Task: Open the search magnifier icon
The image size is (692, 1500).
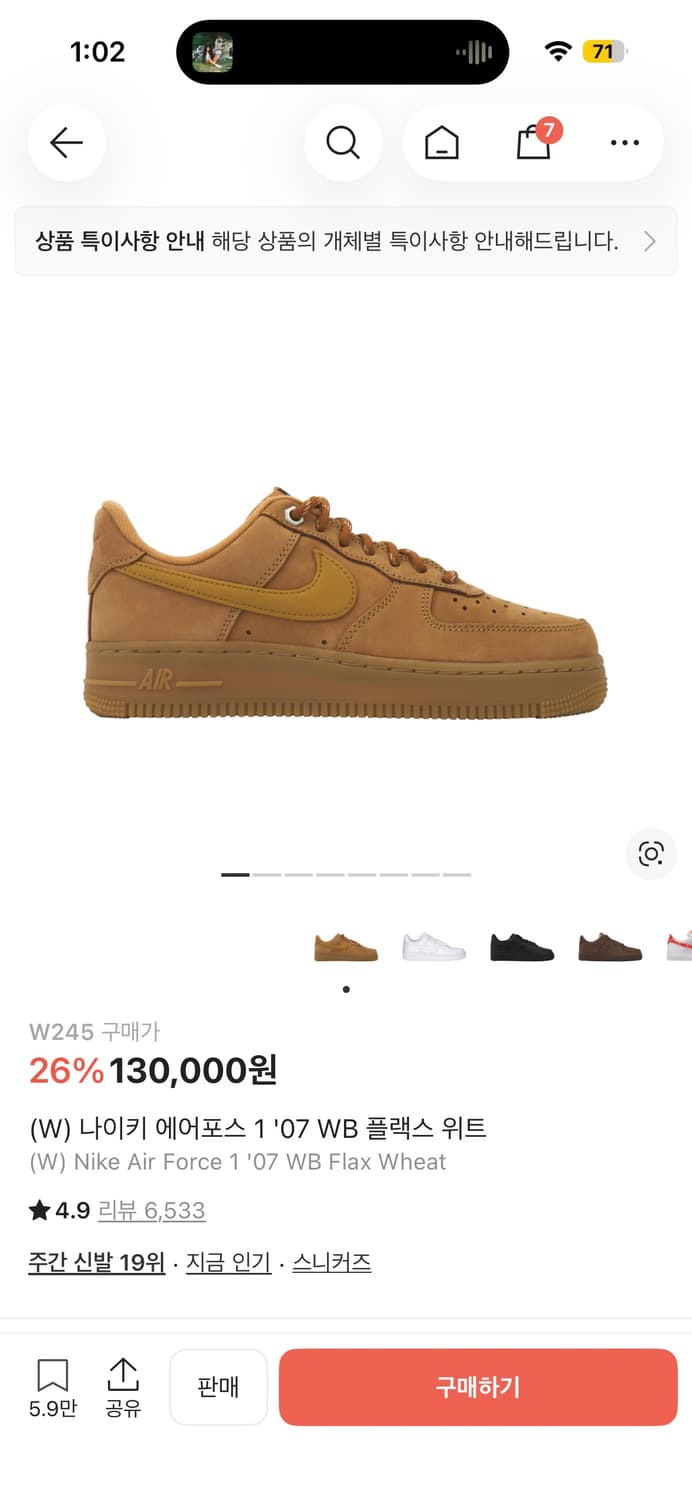Action: [x=343, y=143]
